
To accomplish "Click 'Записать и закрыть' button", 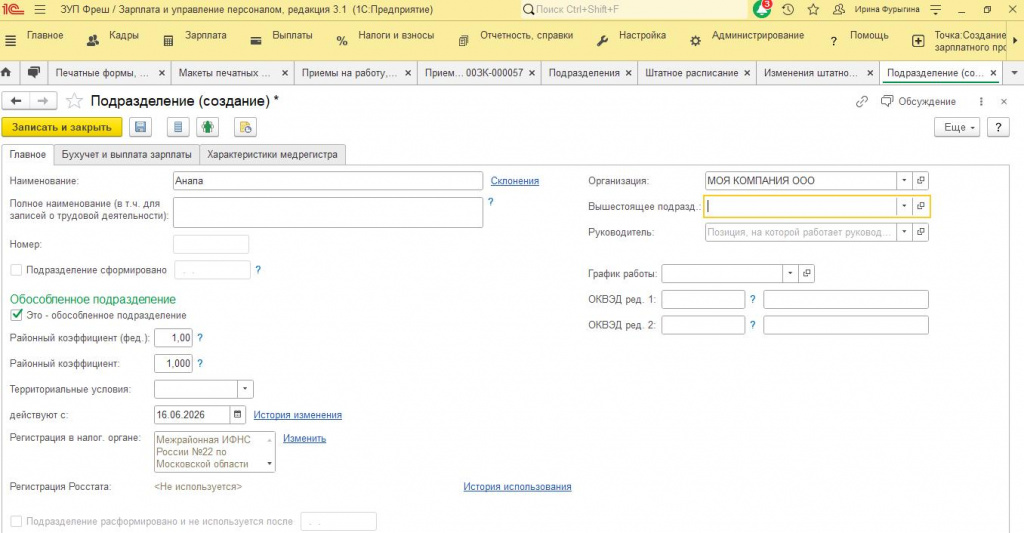I will tap(61, 127).
